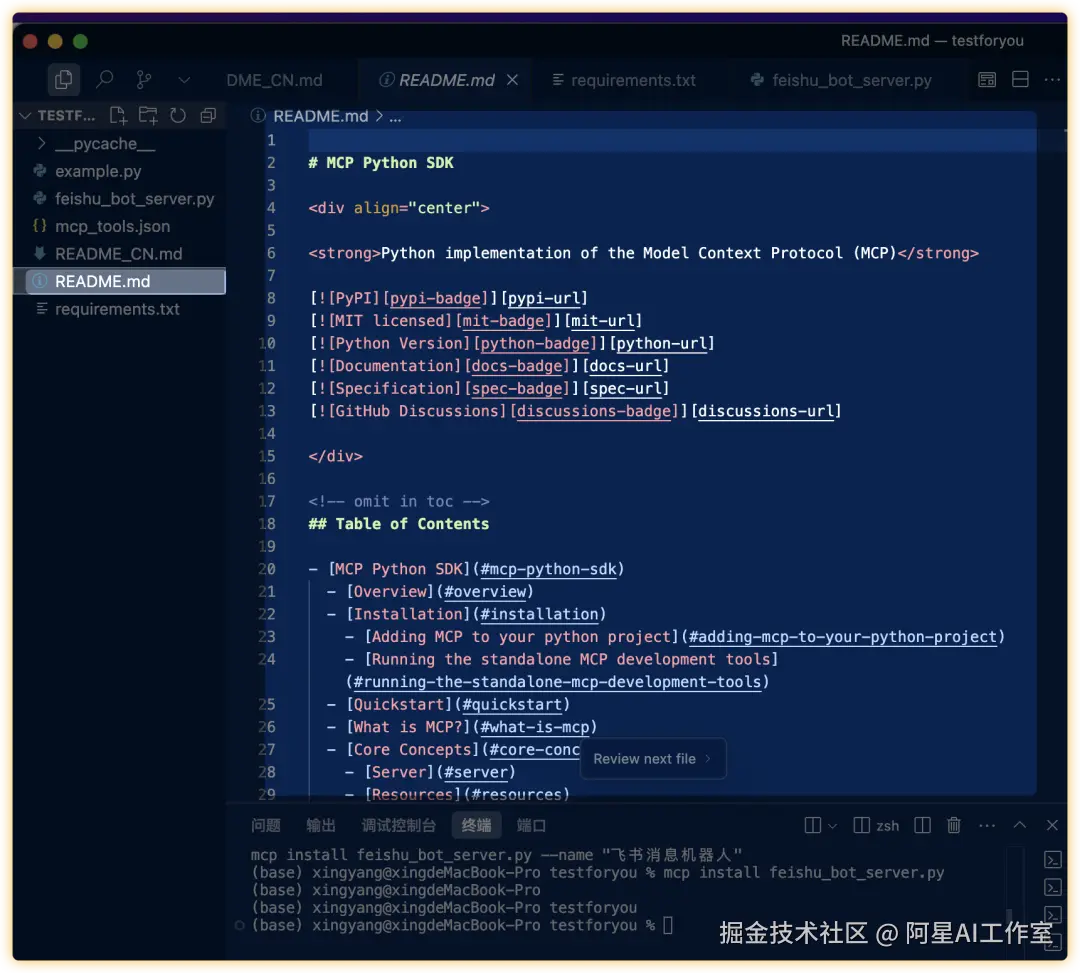Close the terminal panel

pyautogui.click(x=1052, y=825)
